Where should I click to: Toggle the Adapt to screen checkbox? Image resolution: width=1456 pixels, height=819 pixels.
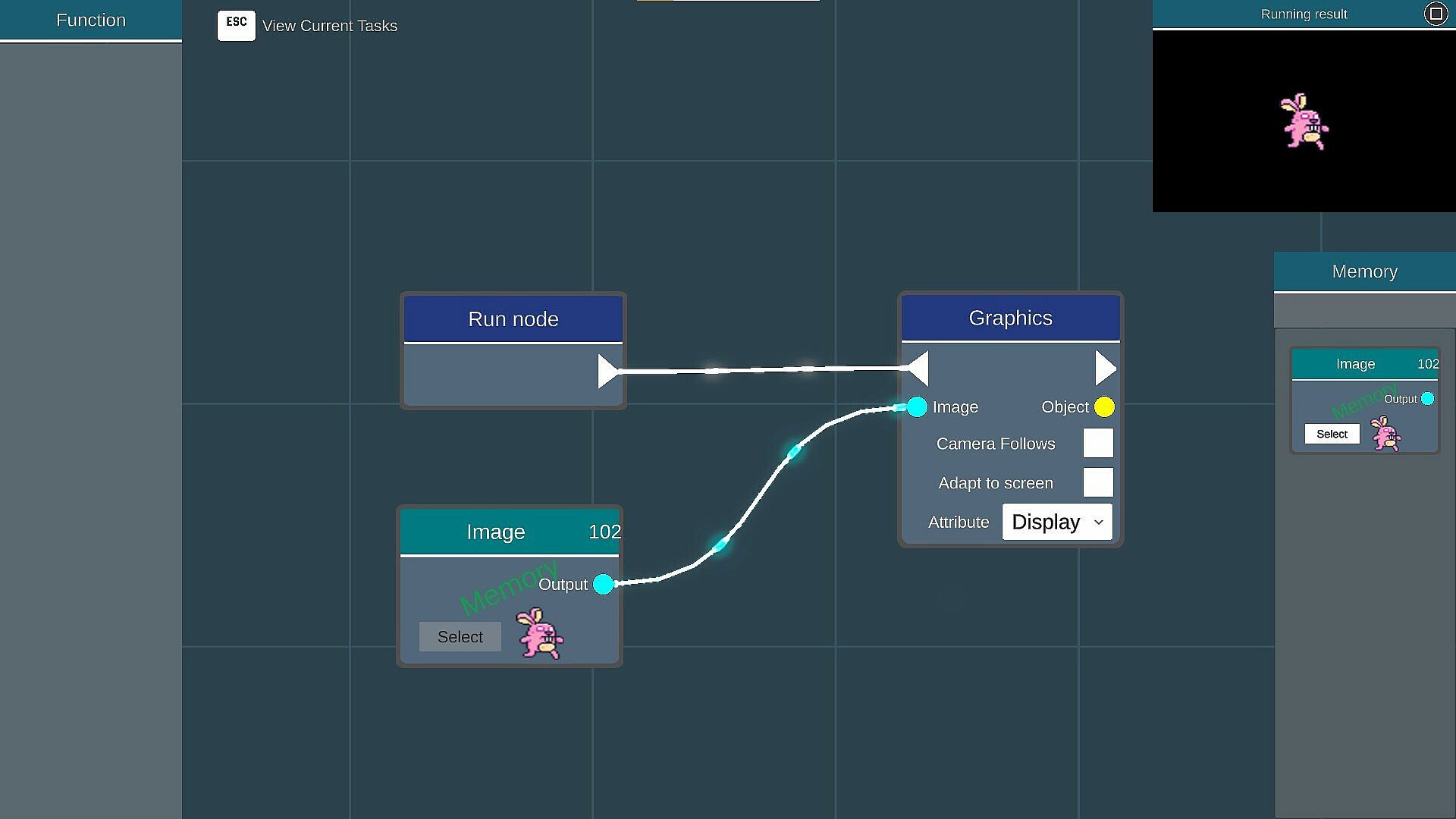coord(1097,482)
